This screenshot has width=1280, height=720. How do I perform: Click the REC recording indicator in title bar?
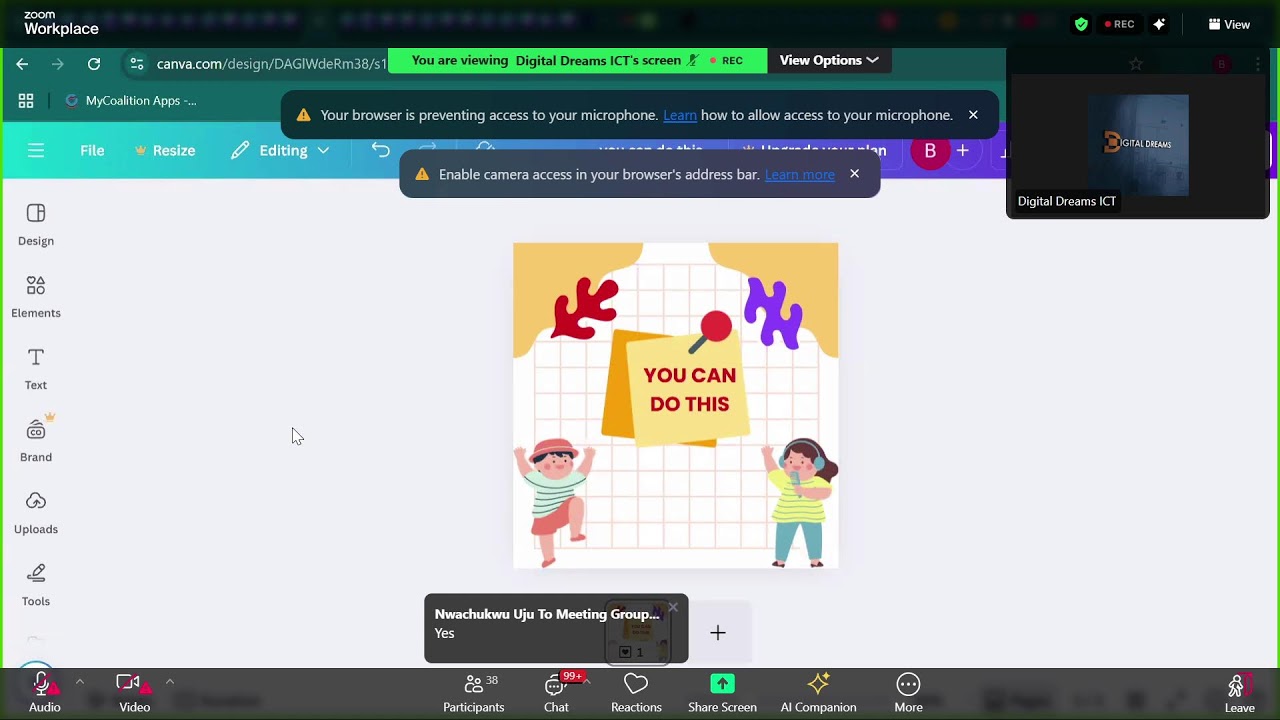[x=1119, y=24]
